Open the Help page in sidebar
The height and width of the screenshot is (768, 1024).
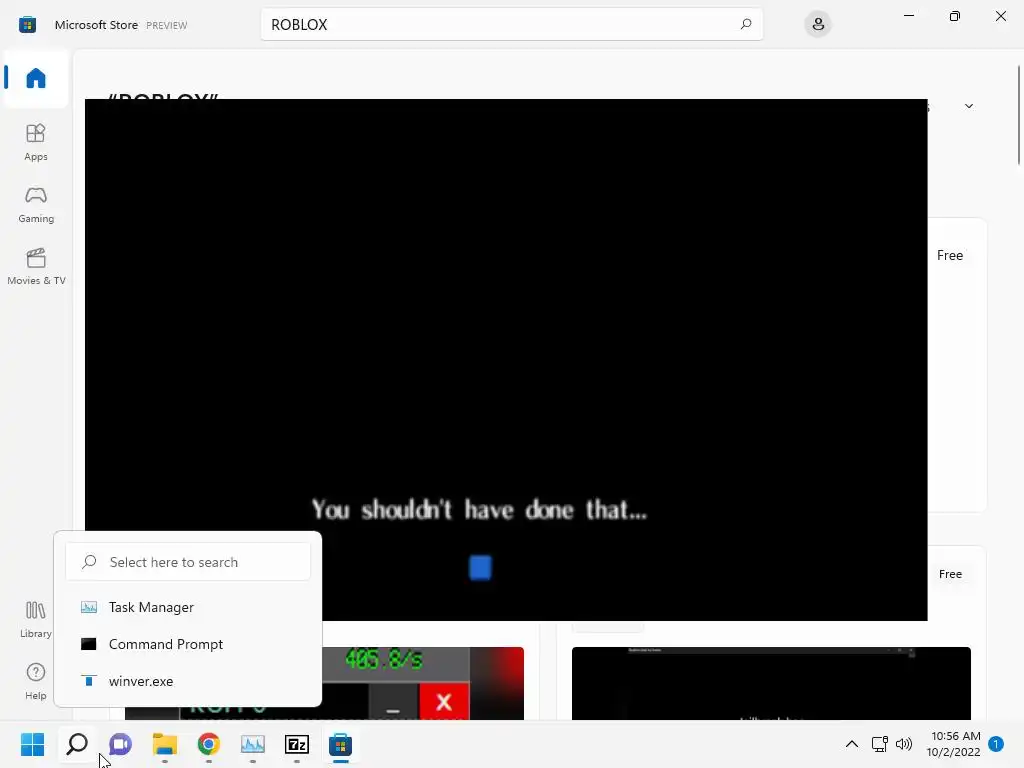coord(36,681)
